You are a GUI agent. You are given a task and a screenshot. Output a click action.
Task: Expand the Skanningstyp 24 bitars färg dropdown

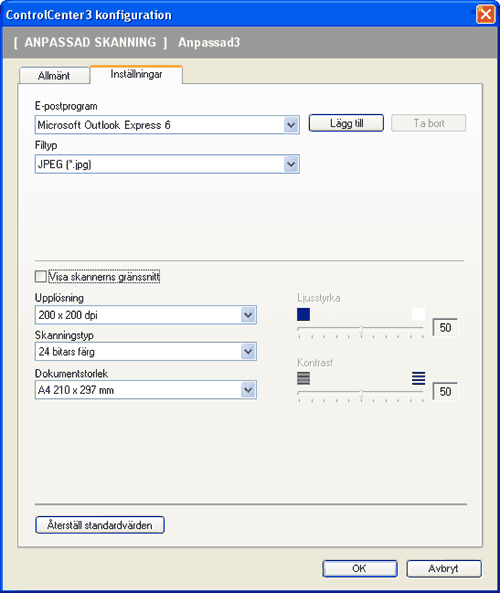coord(248,351)
